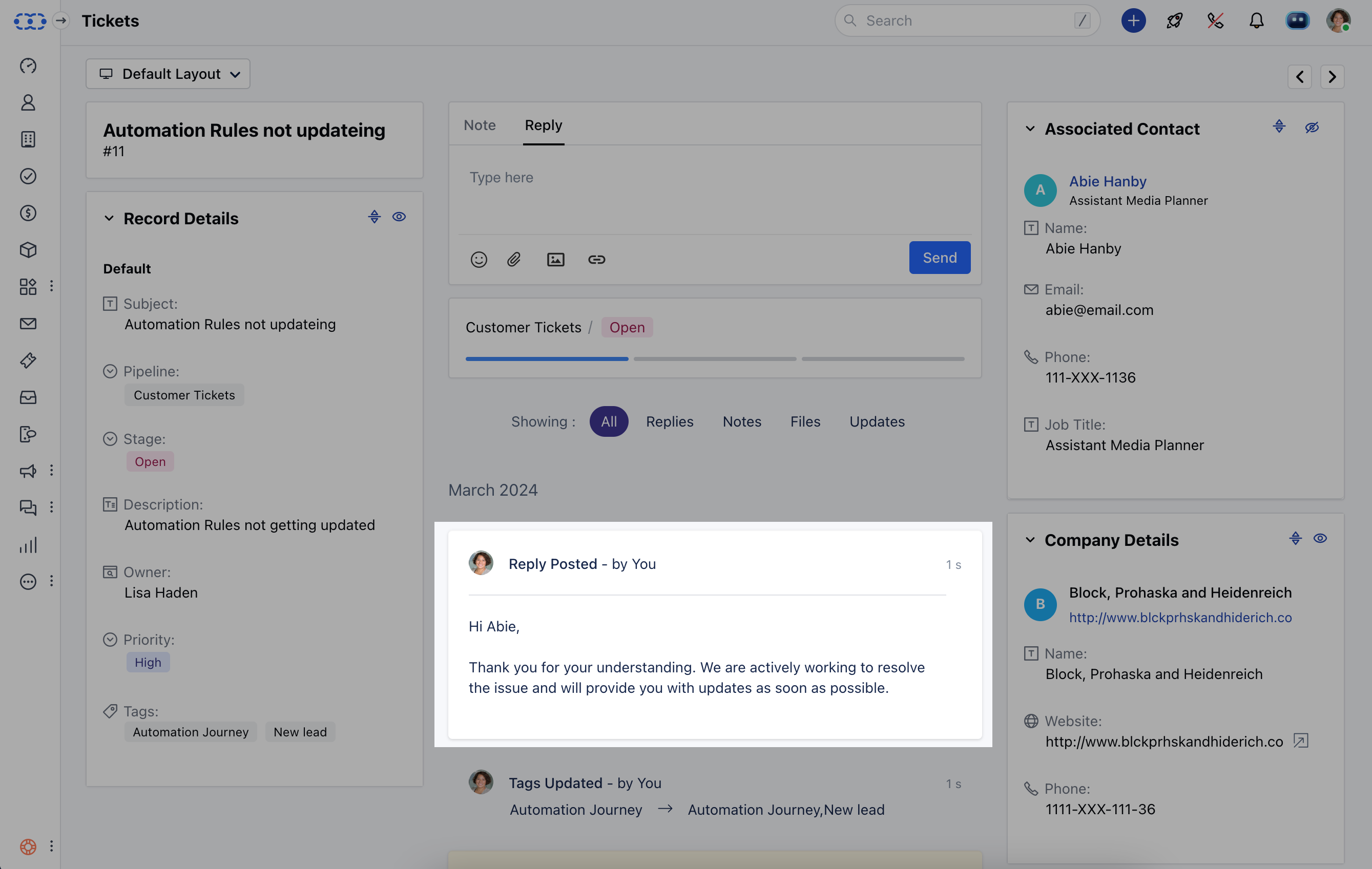Go to the previous ticket
Image resolution: width=1372 pixels, height=869 pixels.
click(1300, 76)
